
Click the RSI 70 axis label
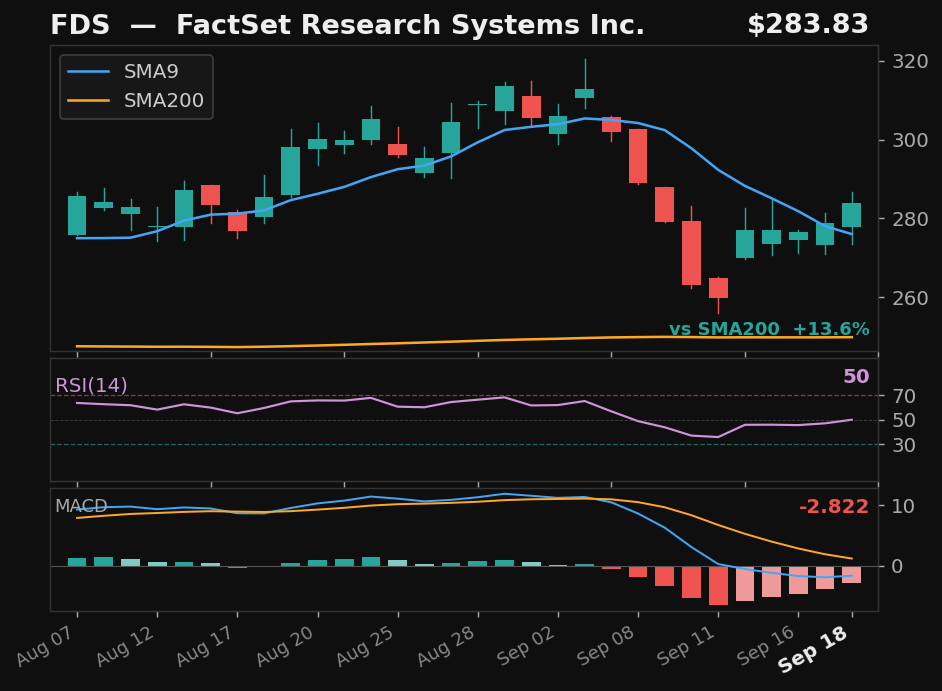pyautogui.click(x=904, y=396)
